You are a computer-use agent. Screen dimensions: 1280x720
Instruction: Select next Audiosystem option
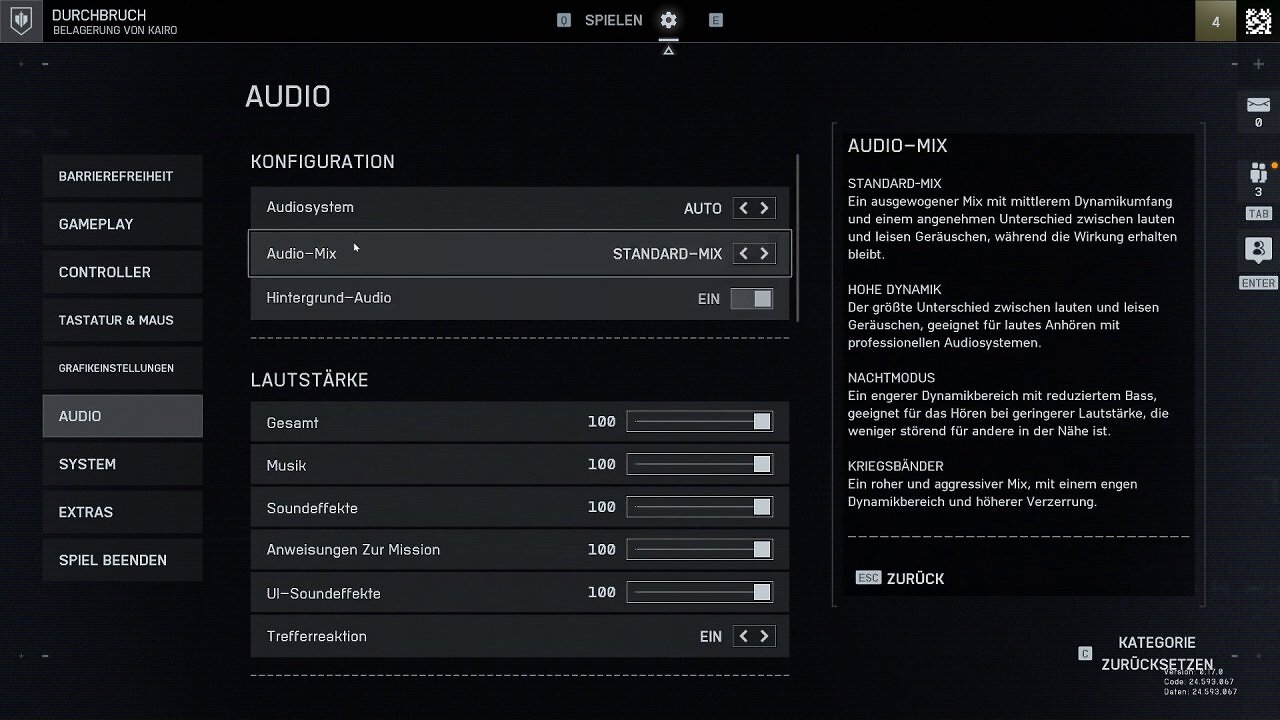tap(765, 208)
